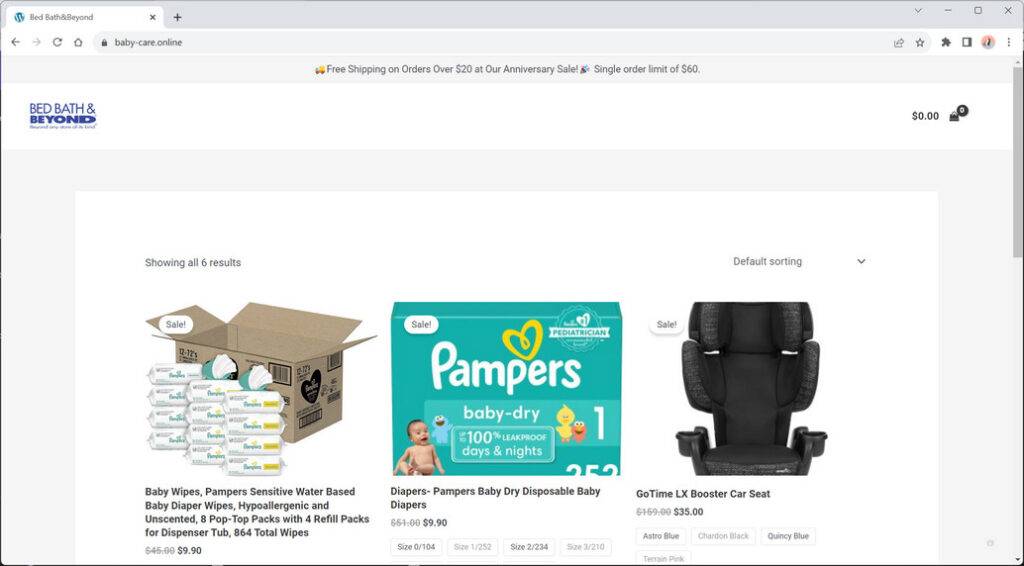Bookmark this page with star icon
The width and height of the screenshot is (1024, 566).
(x=920, y=42)
